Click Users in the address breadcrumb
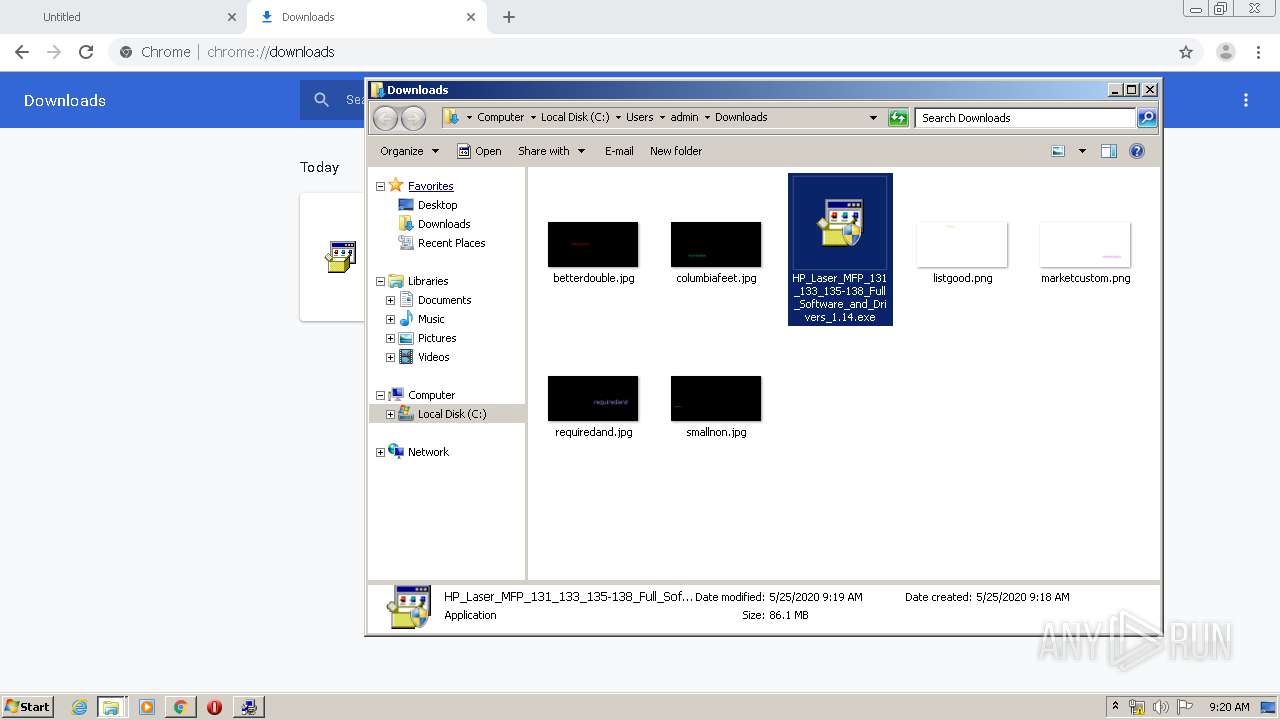Screen dimensions: 1280x720 click(639, 117)
